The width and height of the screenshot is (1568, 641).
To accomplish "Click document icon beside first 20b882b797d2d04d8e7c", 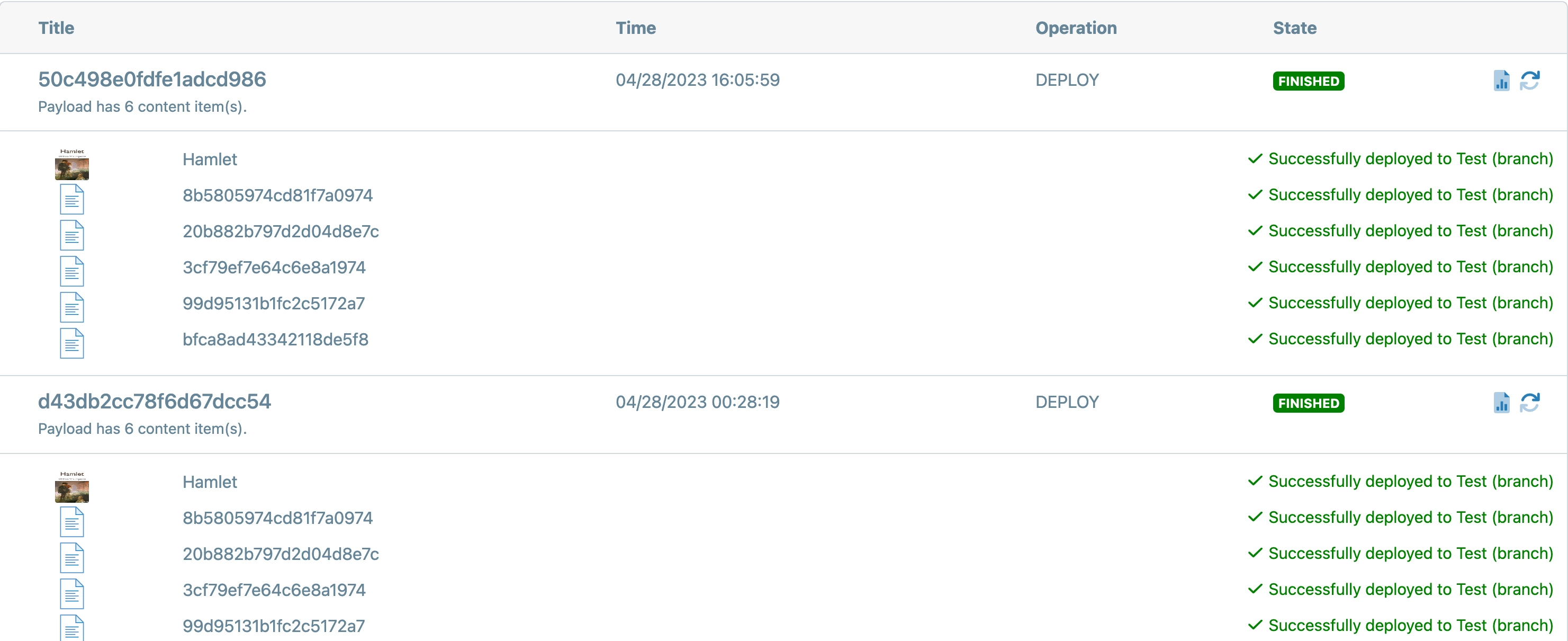I will click(x=72, y=235).
